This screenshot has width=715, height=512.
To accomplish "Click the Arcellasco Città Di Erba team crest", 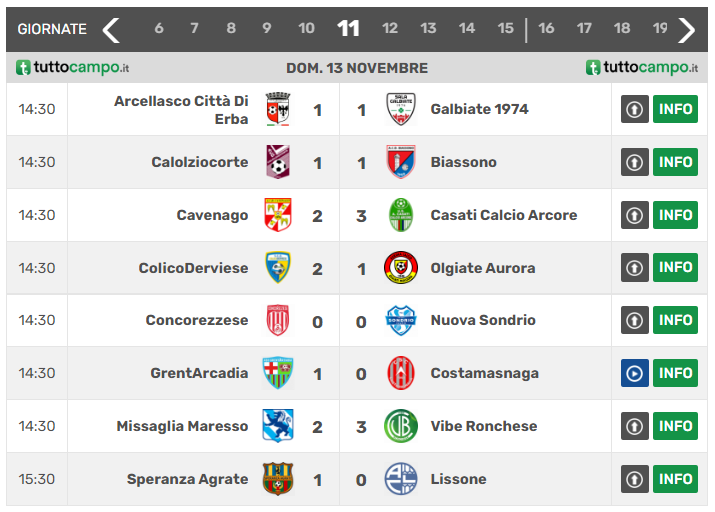I will point(277,109).
